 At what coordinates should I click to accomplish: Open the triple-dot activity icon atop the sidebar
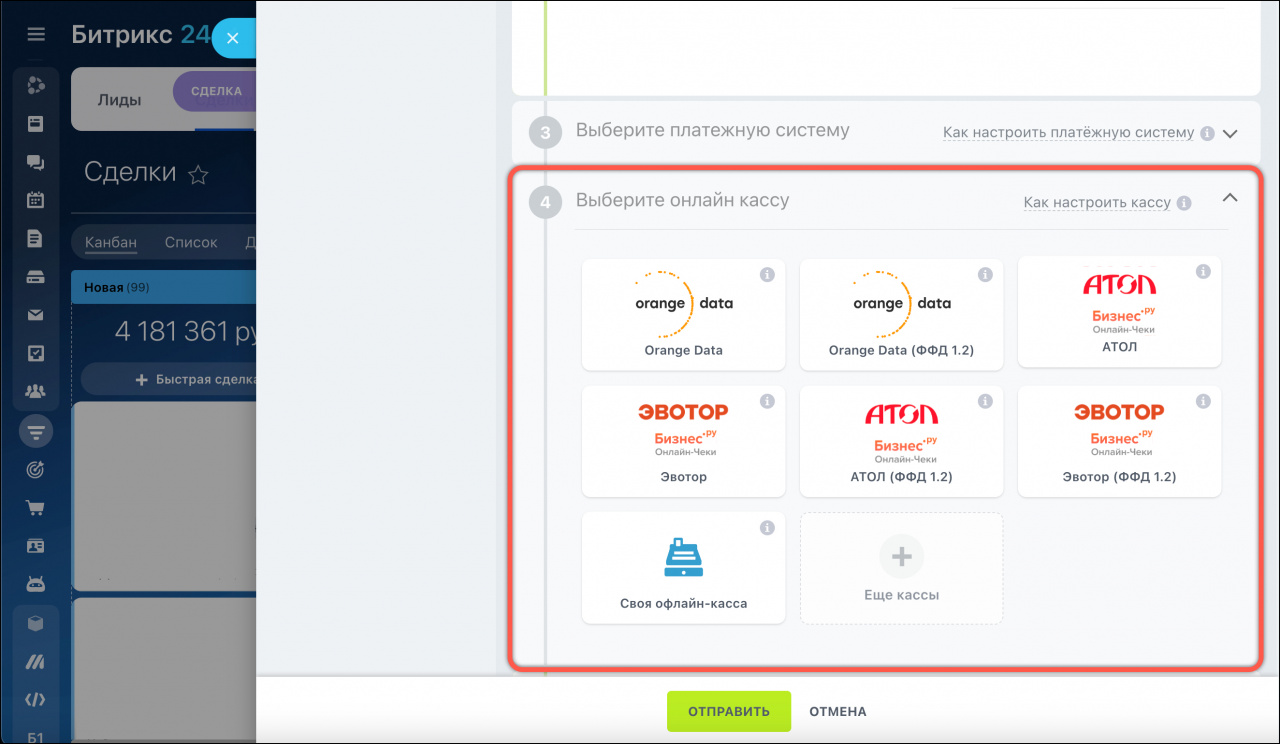[35, 86]
